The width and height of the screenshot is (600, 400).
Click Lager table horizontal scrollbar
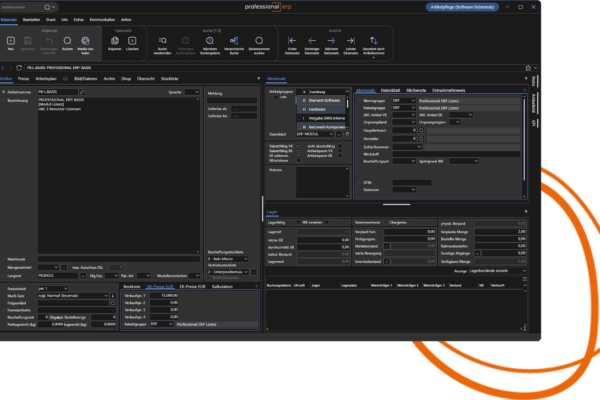[x=394, y=328]
